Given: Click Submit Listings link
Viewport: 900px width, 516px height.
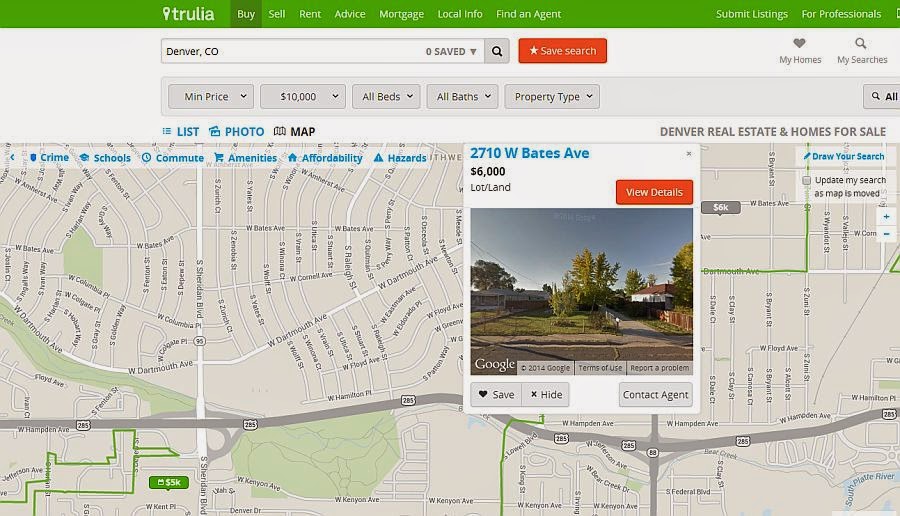Looking at the screenshot, I should pos(751,14).
